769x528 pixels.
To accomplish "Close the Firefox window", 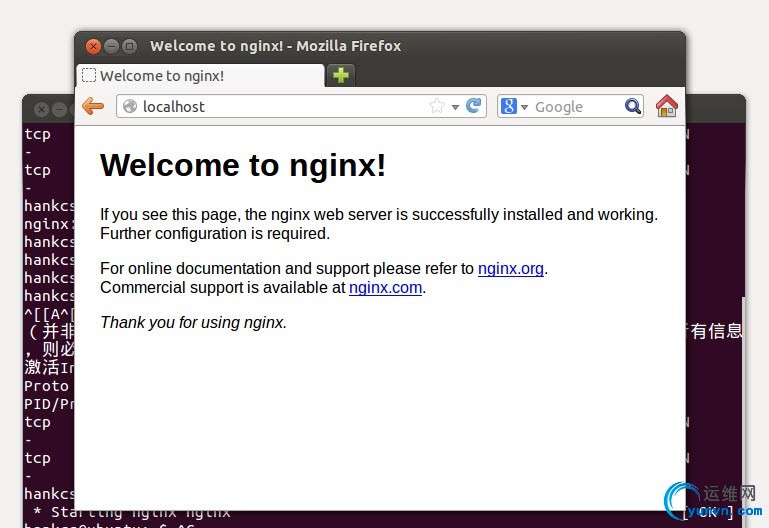I will (x=93, y=46).
